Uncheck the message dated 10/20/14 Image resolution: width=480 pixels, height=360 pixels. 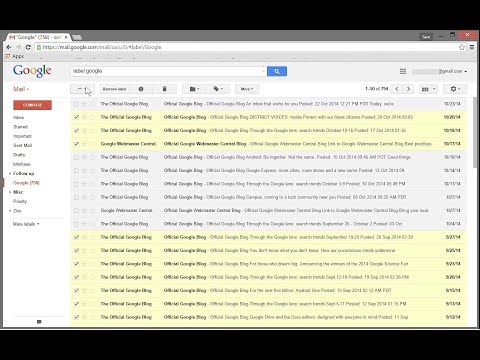76,117
